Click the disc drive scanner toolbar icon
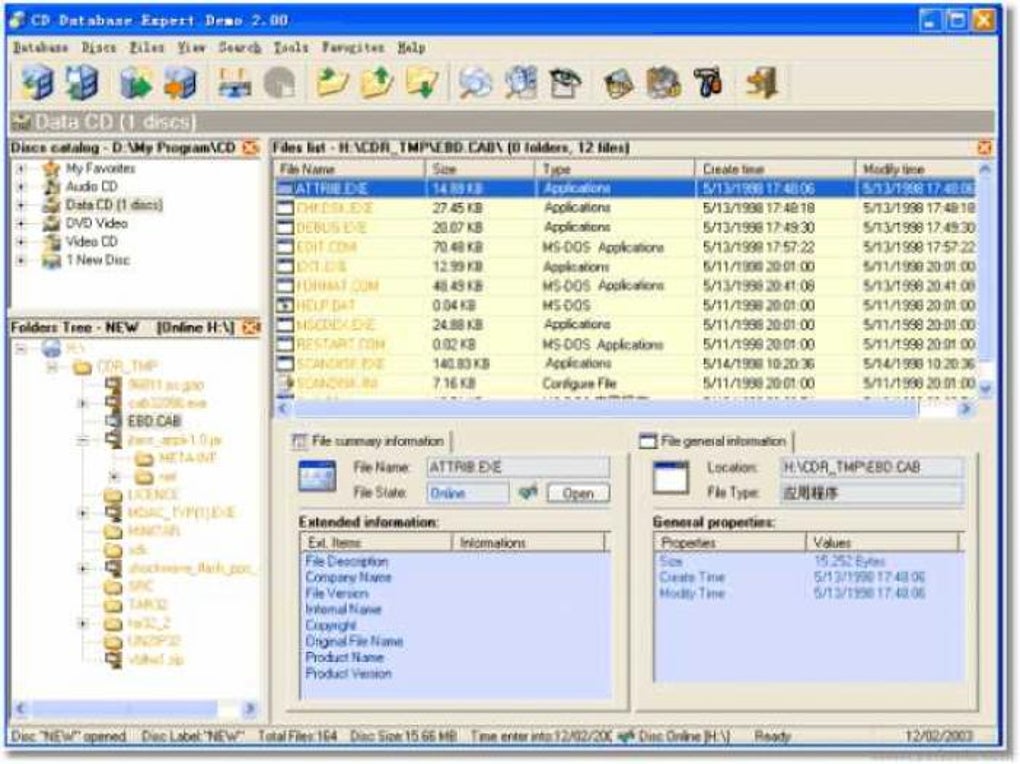Screen dimensions: 1020x764 click(234, 83)
